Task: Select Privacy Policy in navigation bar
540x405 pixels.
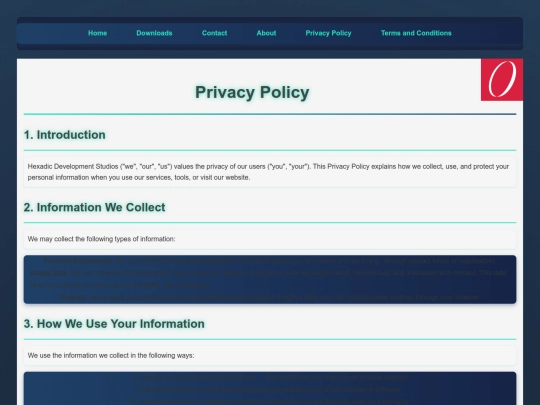Action: [328, 33]
